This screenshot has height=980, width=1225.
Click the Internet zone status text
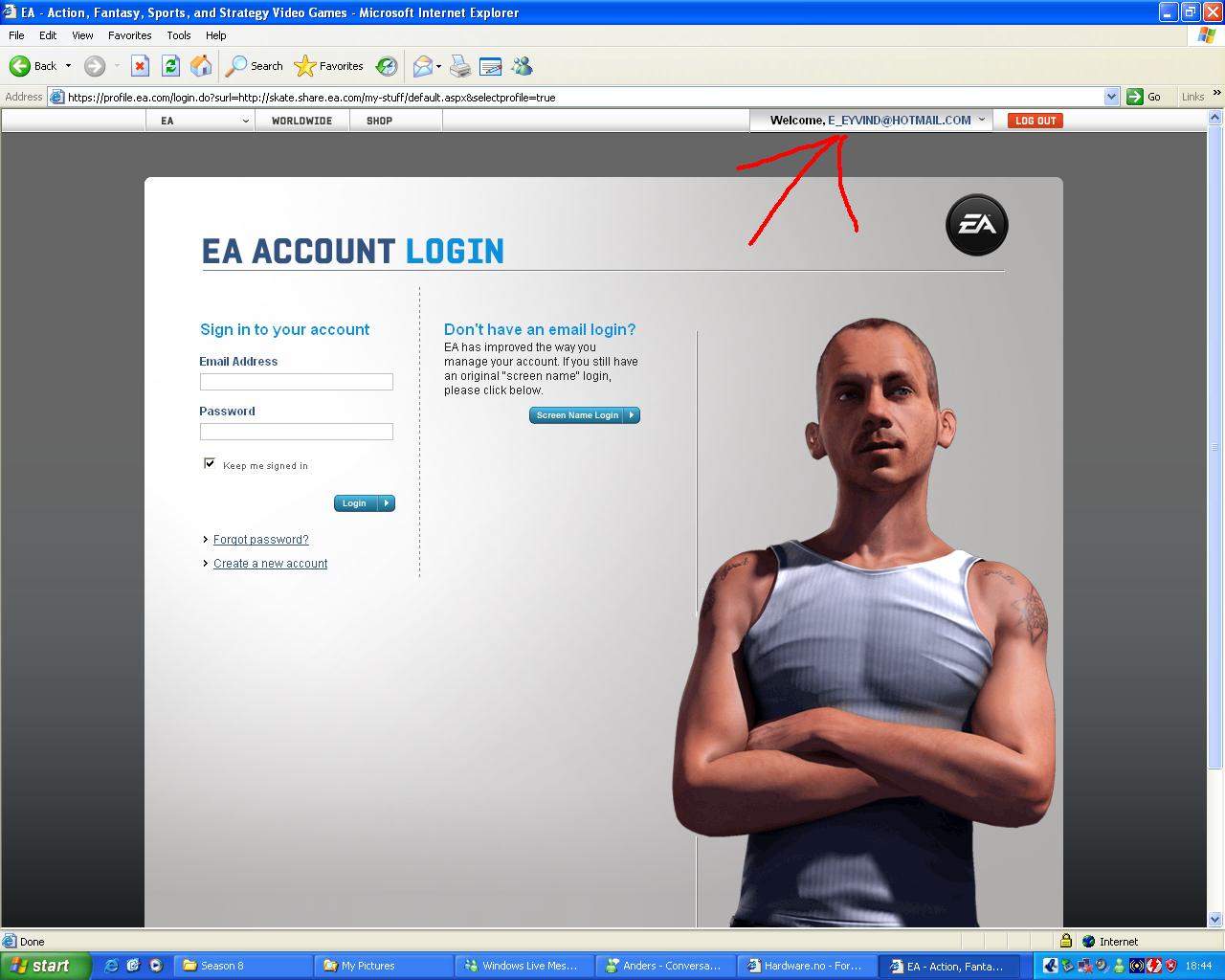pyautogui.click(x=1119, y=942)
